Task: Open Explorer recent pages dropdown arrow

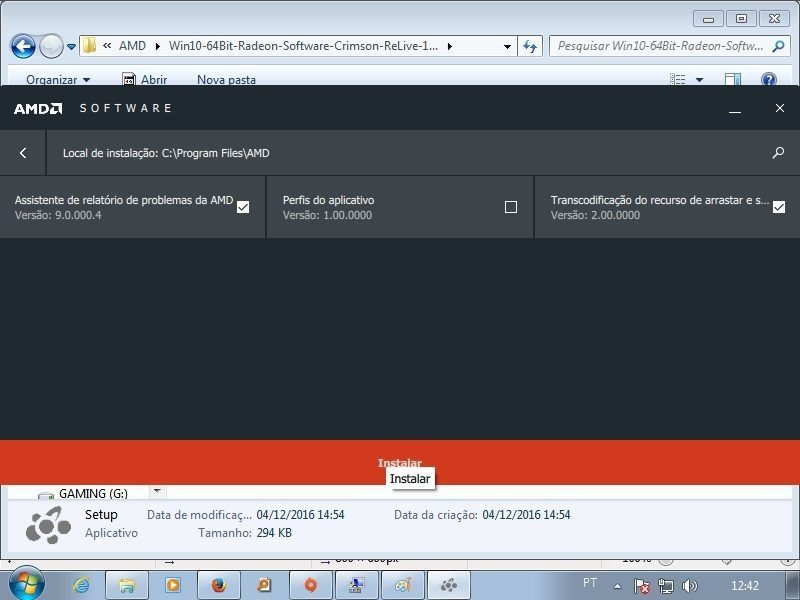Action: coord(71,47)
